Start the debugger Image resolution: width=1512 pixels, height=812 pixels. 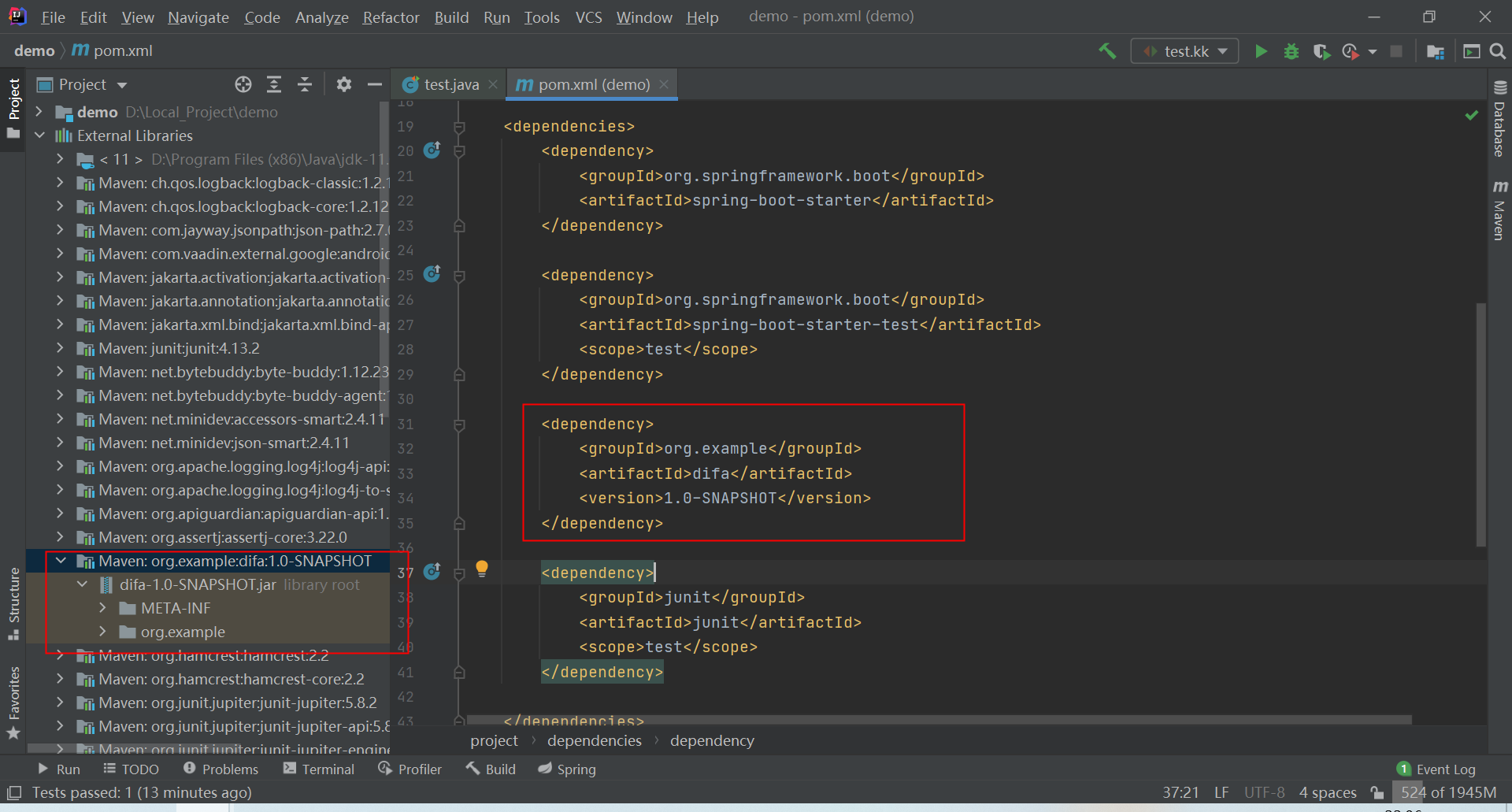(1291, 50)
